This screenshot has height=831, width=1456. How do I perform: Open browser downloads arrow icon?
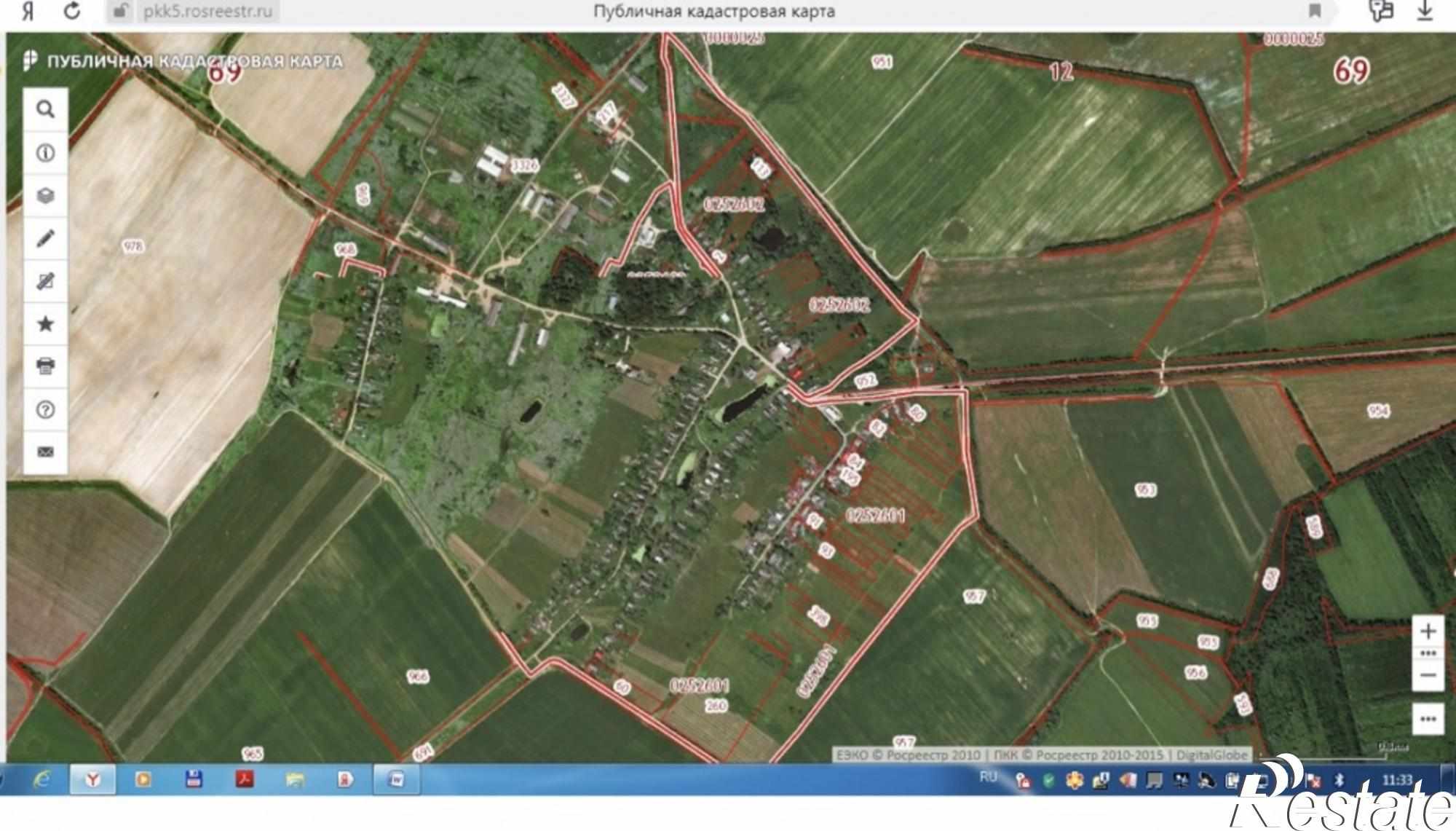tap(1425, 11)
